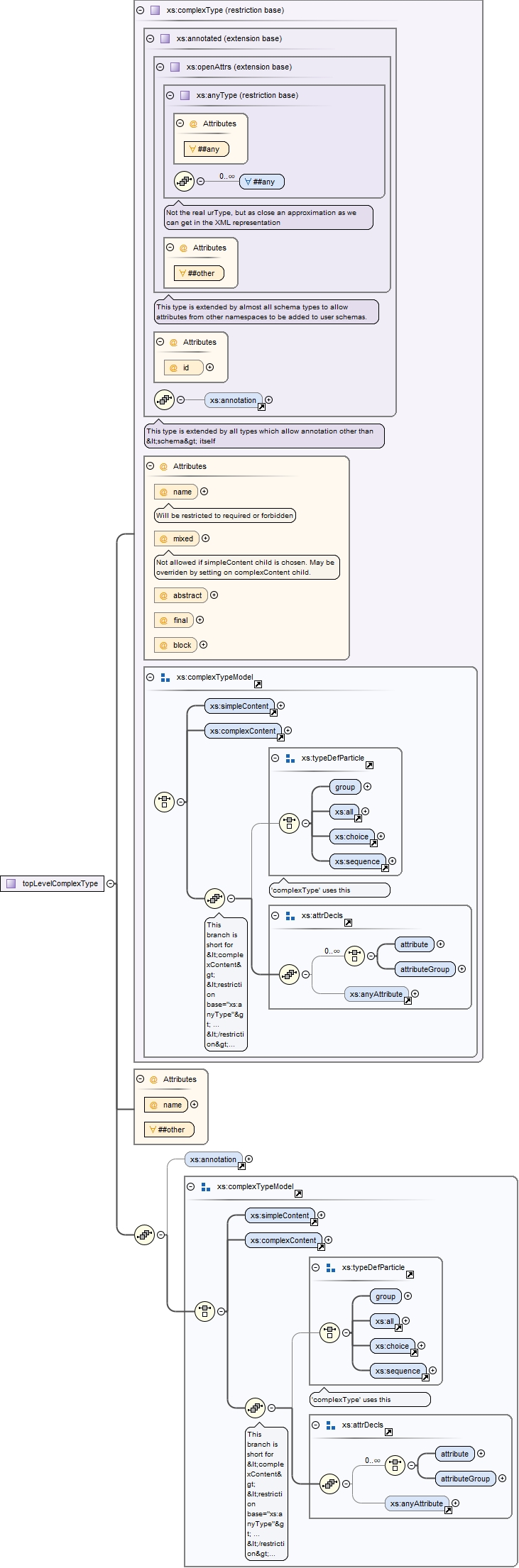
Task: Select the ##any wildcard attribute
Action: tap(207, 149)
